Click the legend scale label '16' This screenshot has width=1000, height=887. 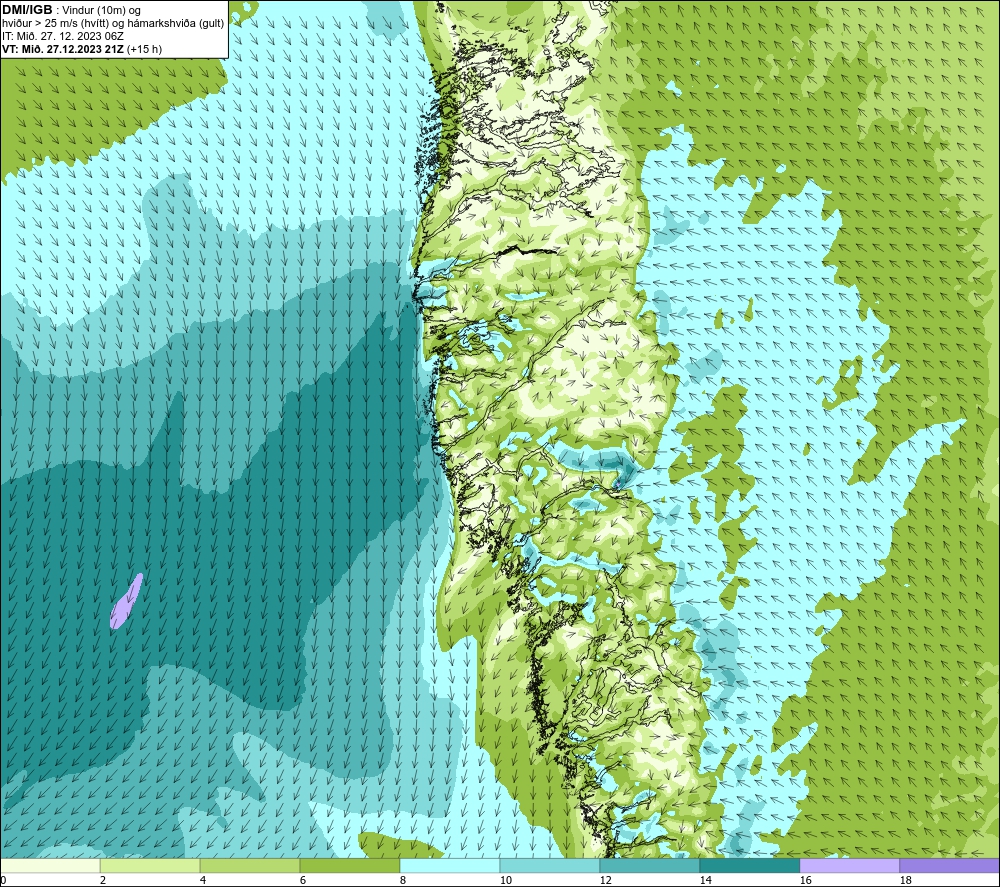[x=805, y=880]
